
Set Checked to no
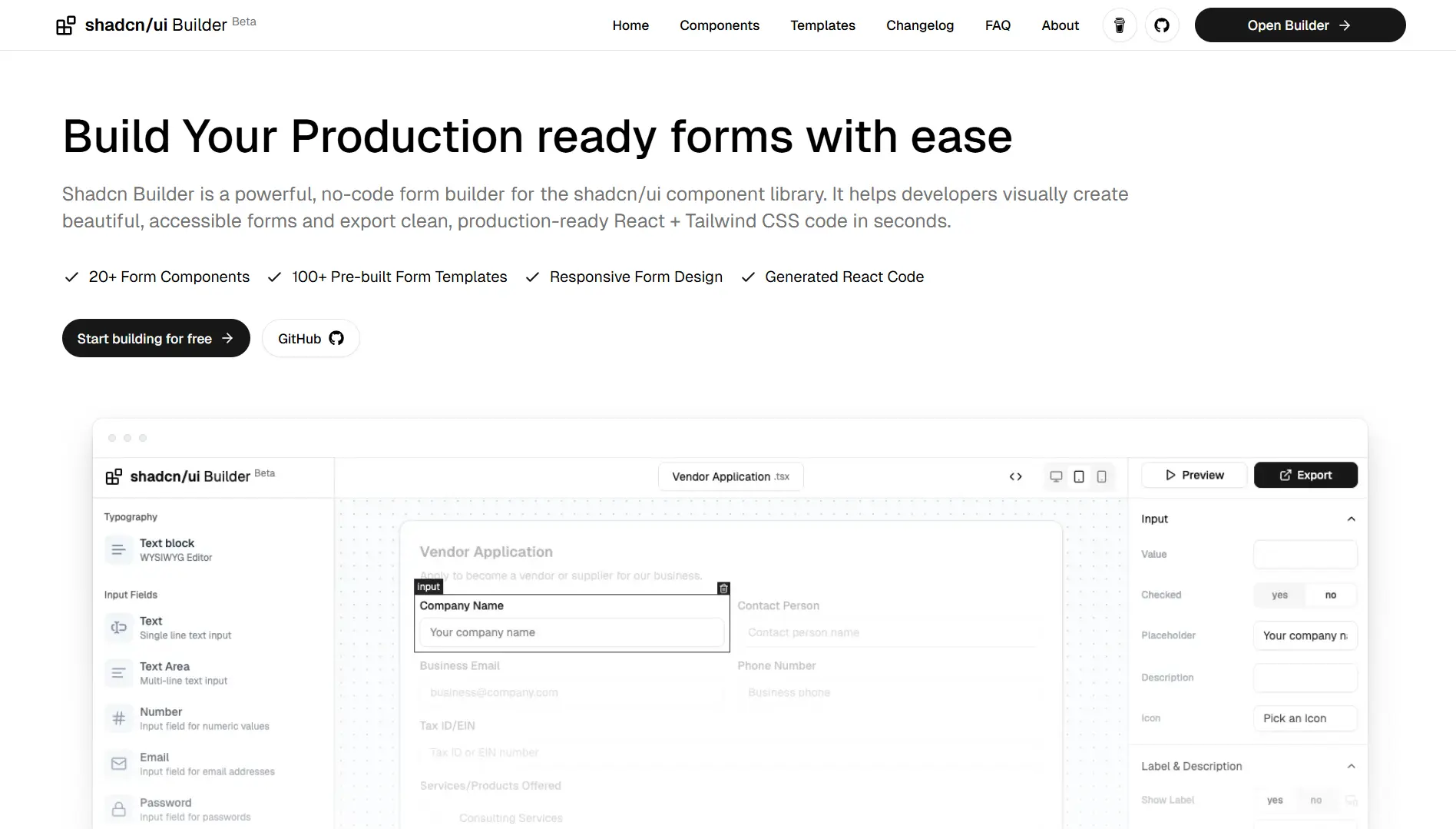(x=1331, y=595)
